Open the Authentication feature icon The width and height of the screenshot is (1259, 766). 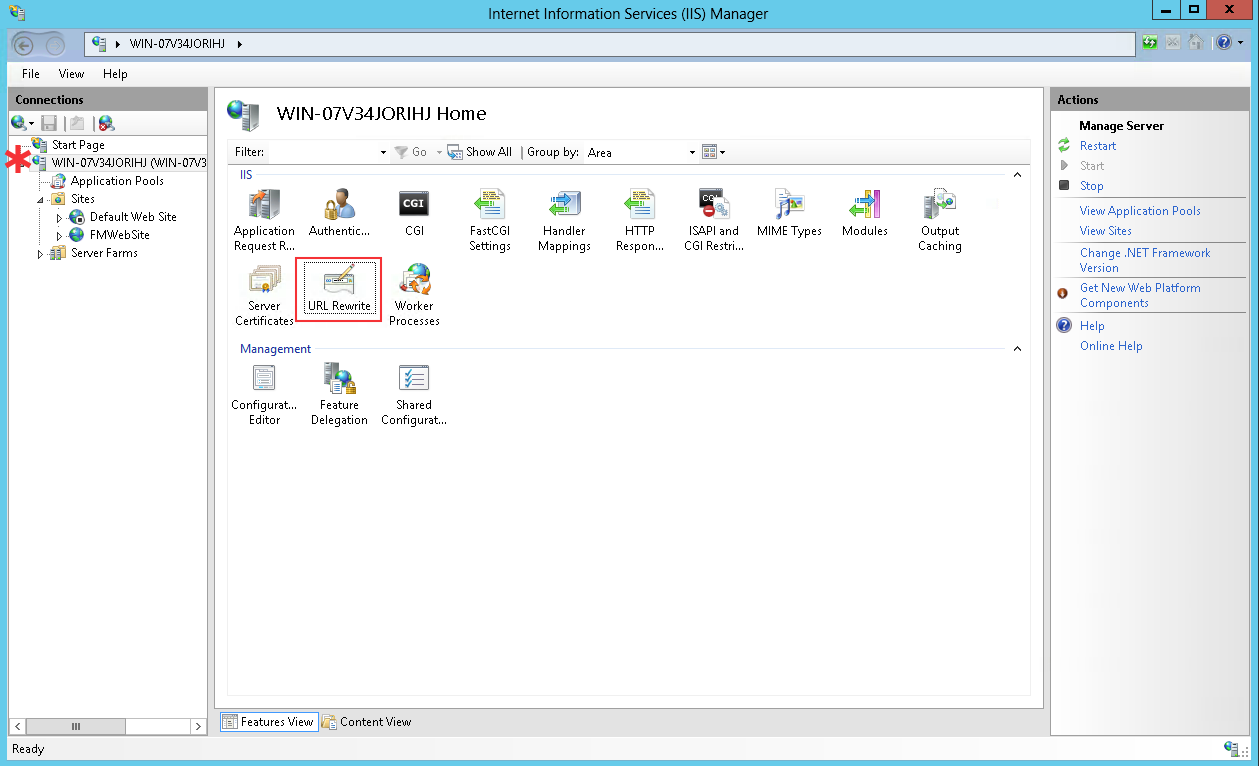[339, 213]
